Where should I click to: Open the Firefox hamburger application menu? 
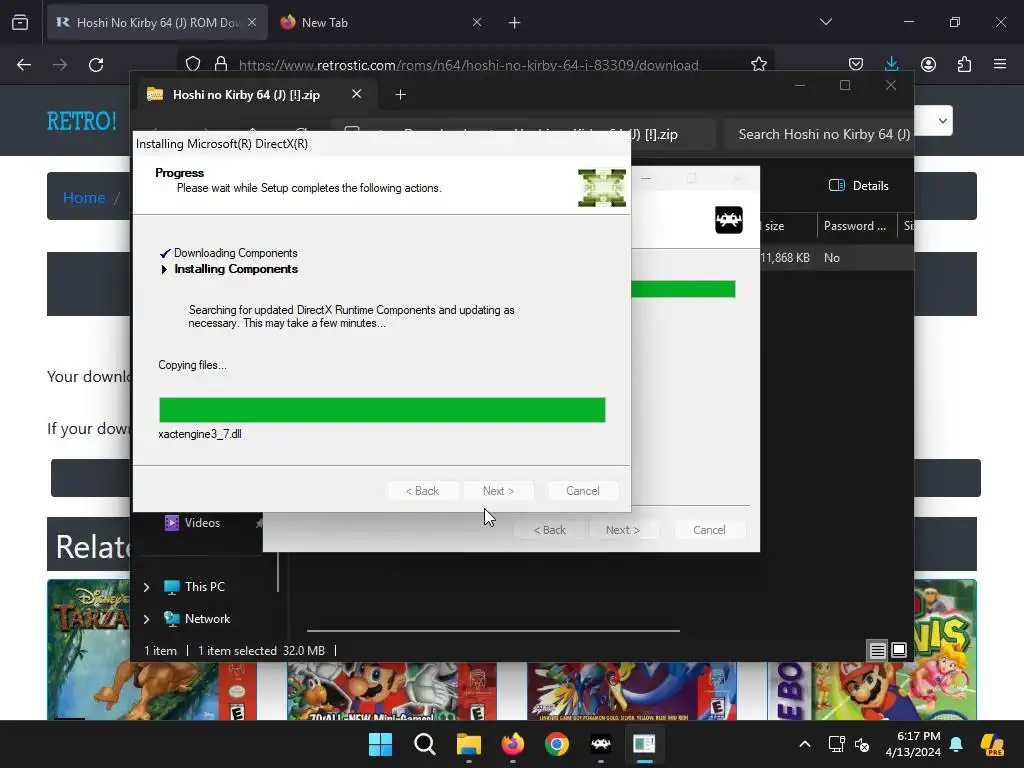(x=1000, y=64)
